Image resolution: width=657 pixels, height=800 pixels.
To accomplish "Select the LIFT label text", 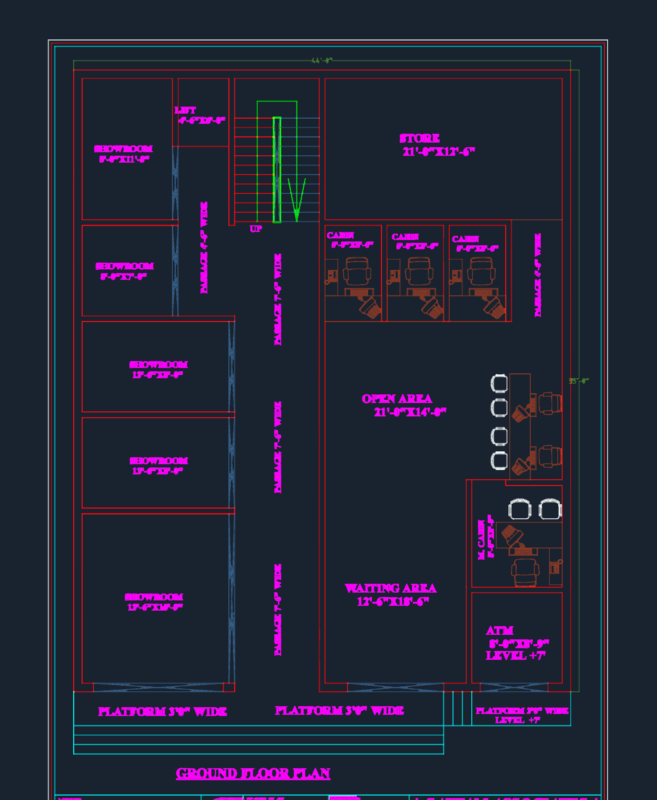I will (x=185, y=110).
